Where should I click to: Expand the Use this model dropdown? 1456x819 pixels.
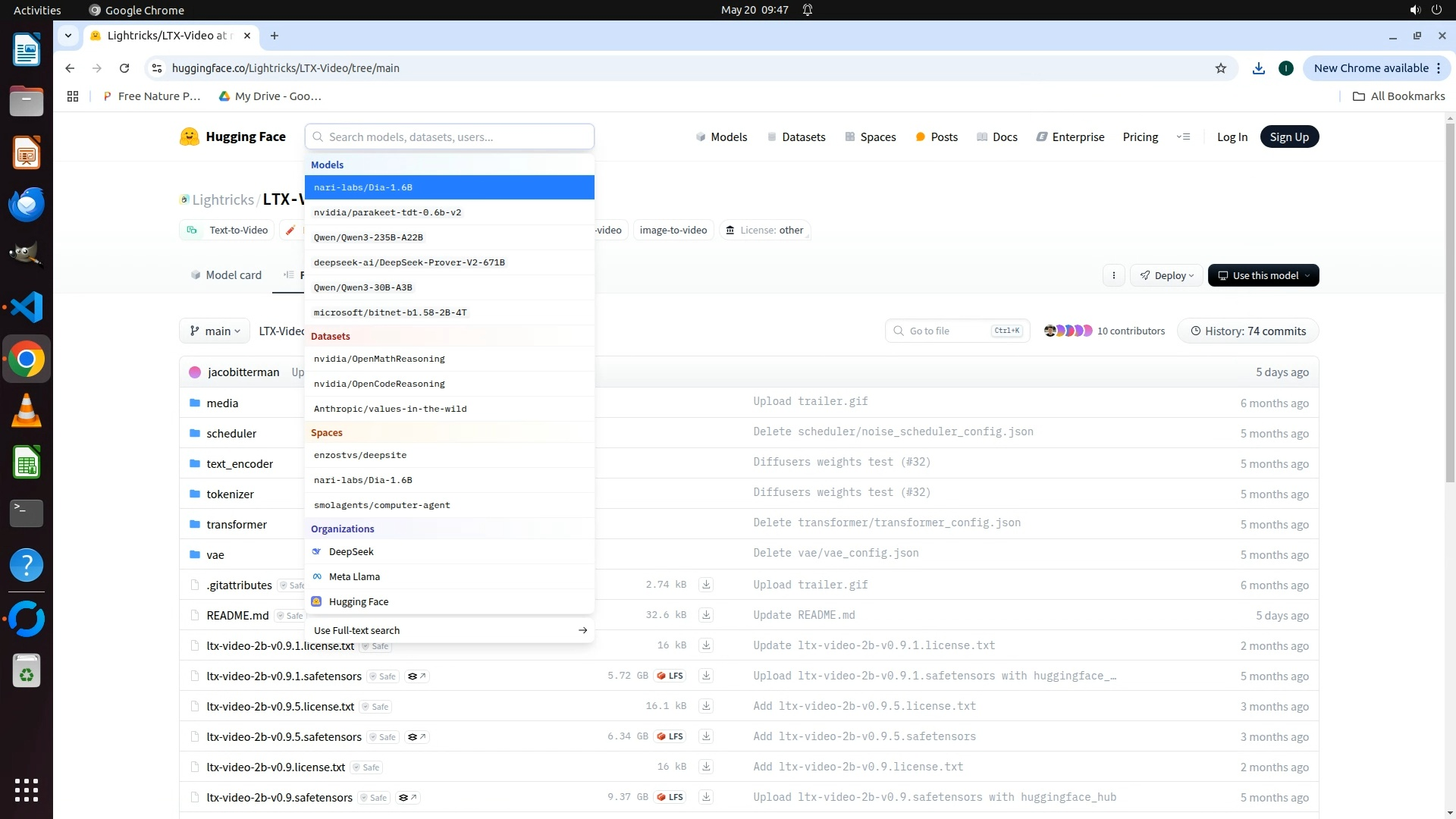click(1263, 275)
